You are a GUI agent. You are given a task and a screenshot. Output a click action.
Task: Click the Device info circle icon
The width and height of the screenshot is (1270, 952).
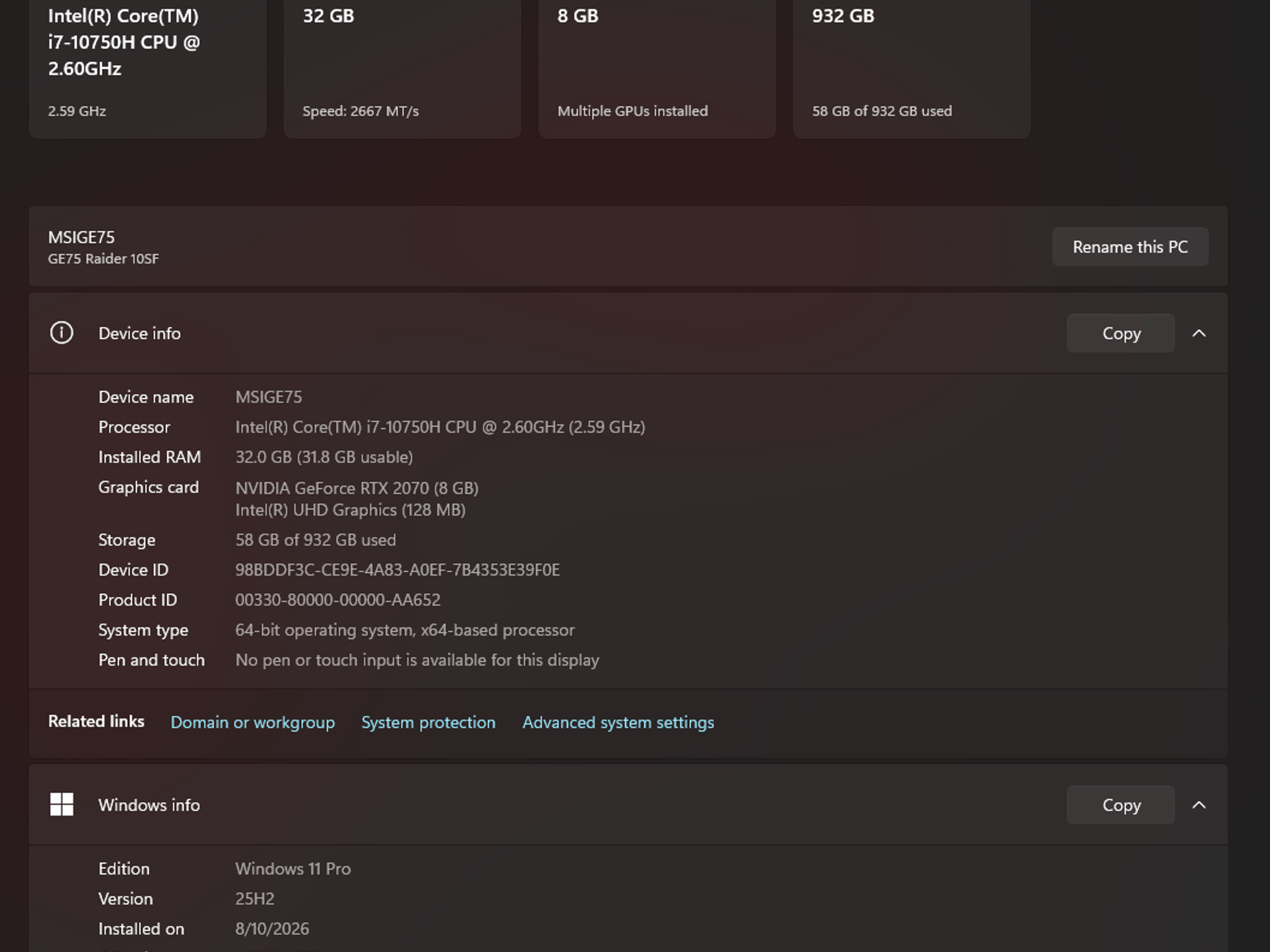click(x=61, y=333)
